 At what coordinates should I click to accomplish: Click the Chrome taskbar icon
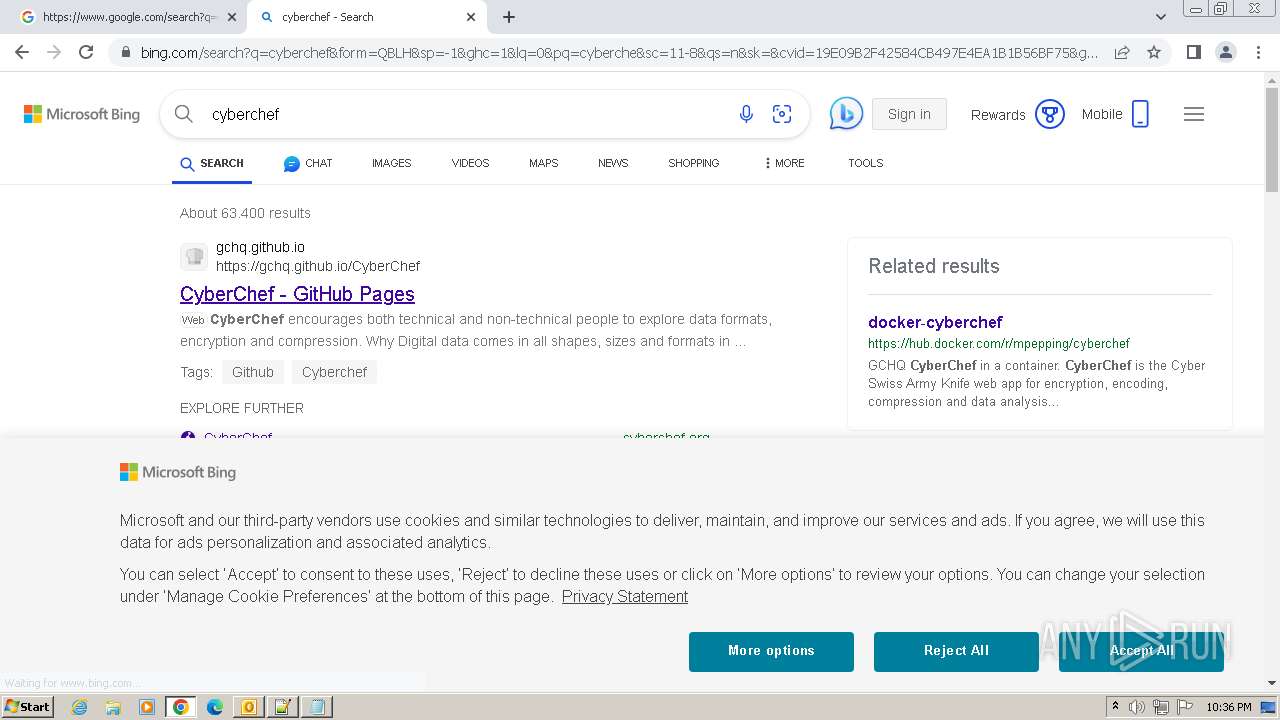click(x=181, y=707)
